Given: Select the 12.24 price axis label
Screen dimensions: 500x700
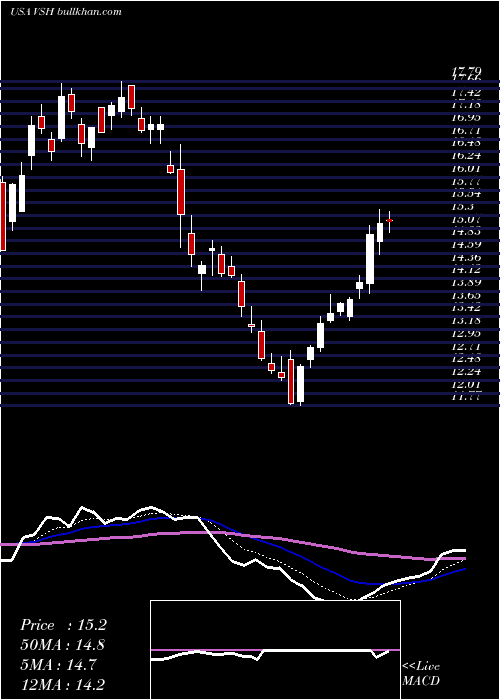Looking at the screenshot, I should (x=466, y=371).
